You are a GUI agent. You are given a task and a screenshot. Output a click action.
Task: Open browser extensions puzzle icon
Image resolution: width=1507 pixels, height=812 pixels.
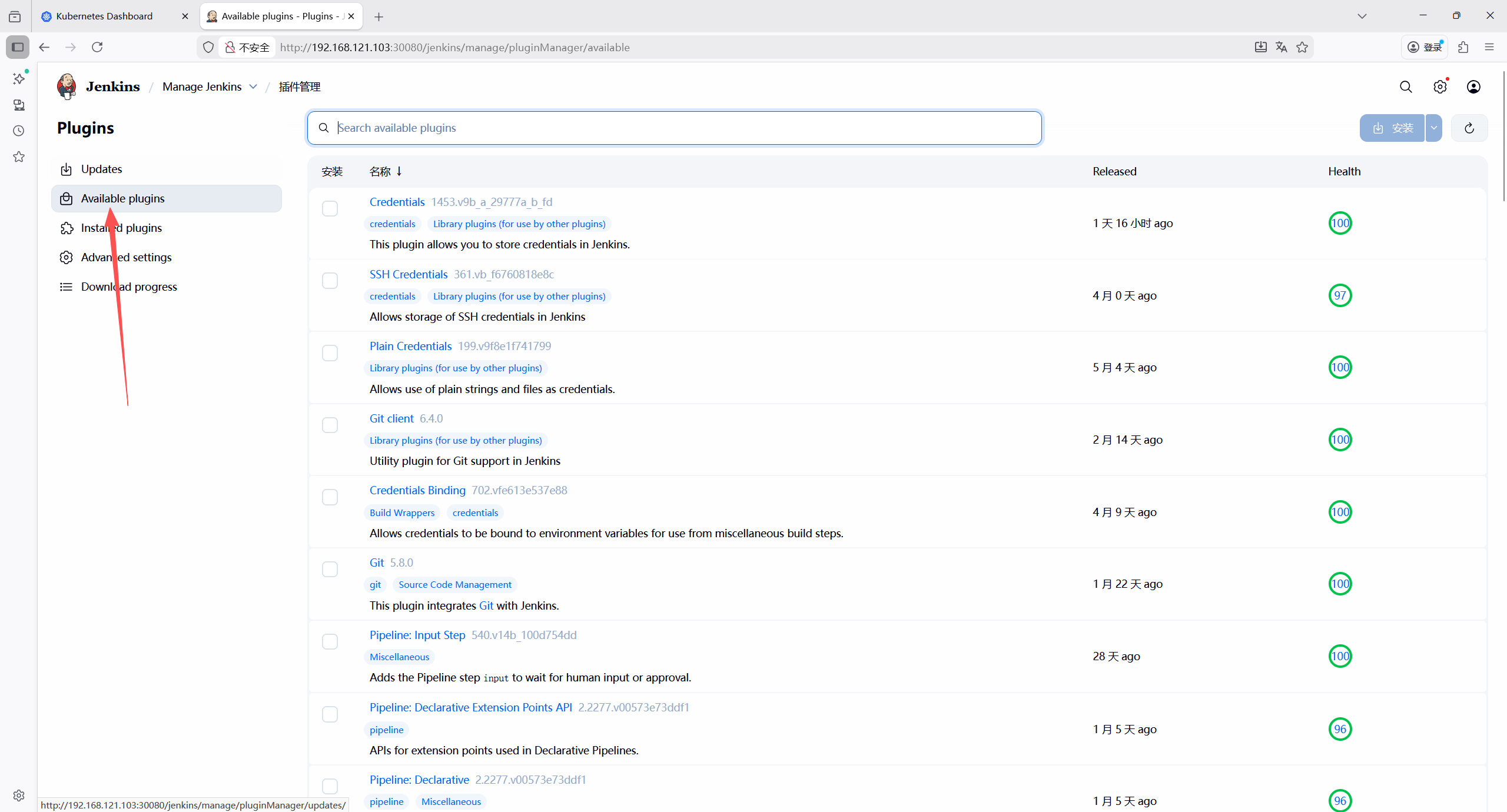pos(1463,47)
